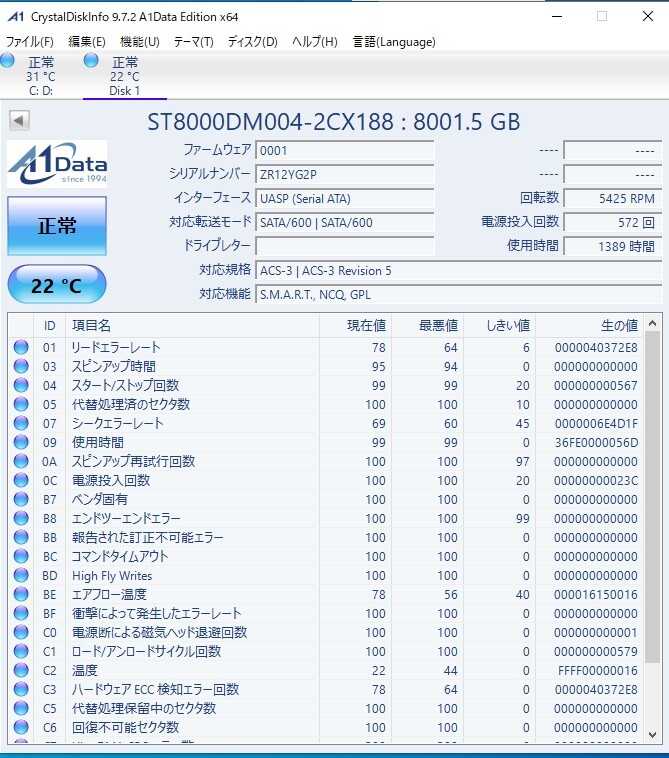Open the ファイル(F) menu
Image resolution: width=669 pixels, height=758 pixels.
click(x=30, y=42)
